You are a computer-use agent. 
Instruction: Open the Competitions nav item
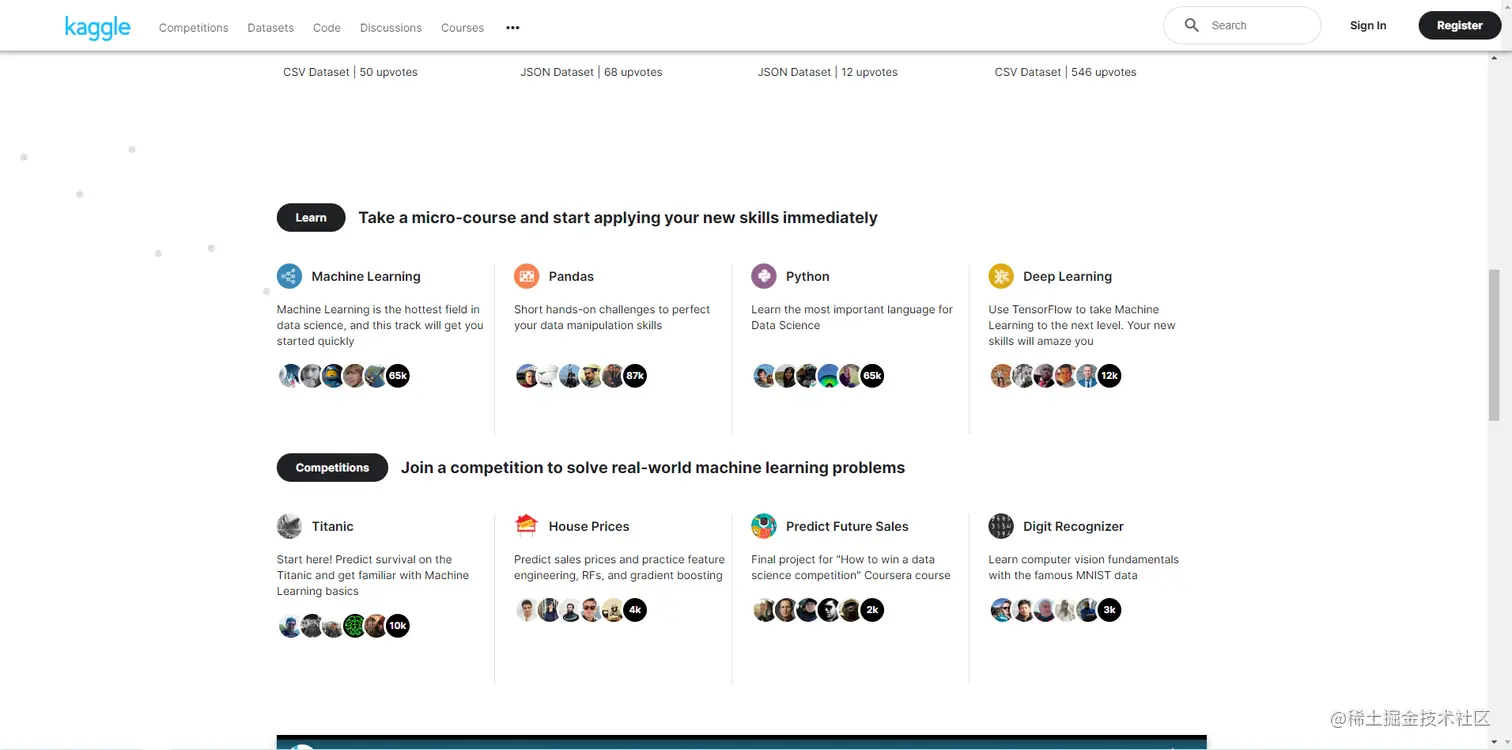click(194, 28)
